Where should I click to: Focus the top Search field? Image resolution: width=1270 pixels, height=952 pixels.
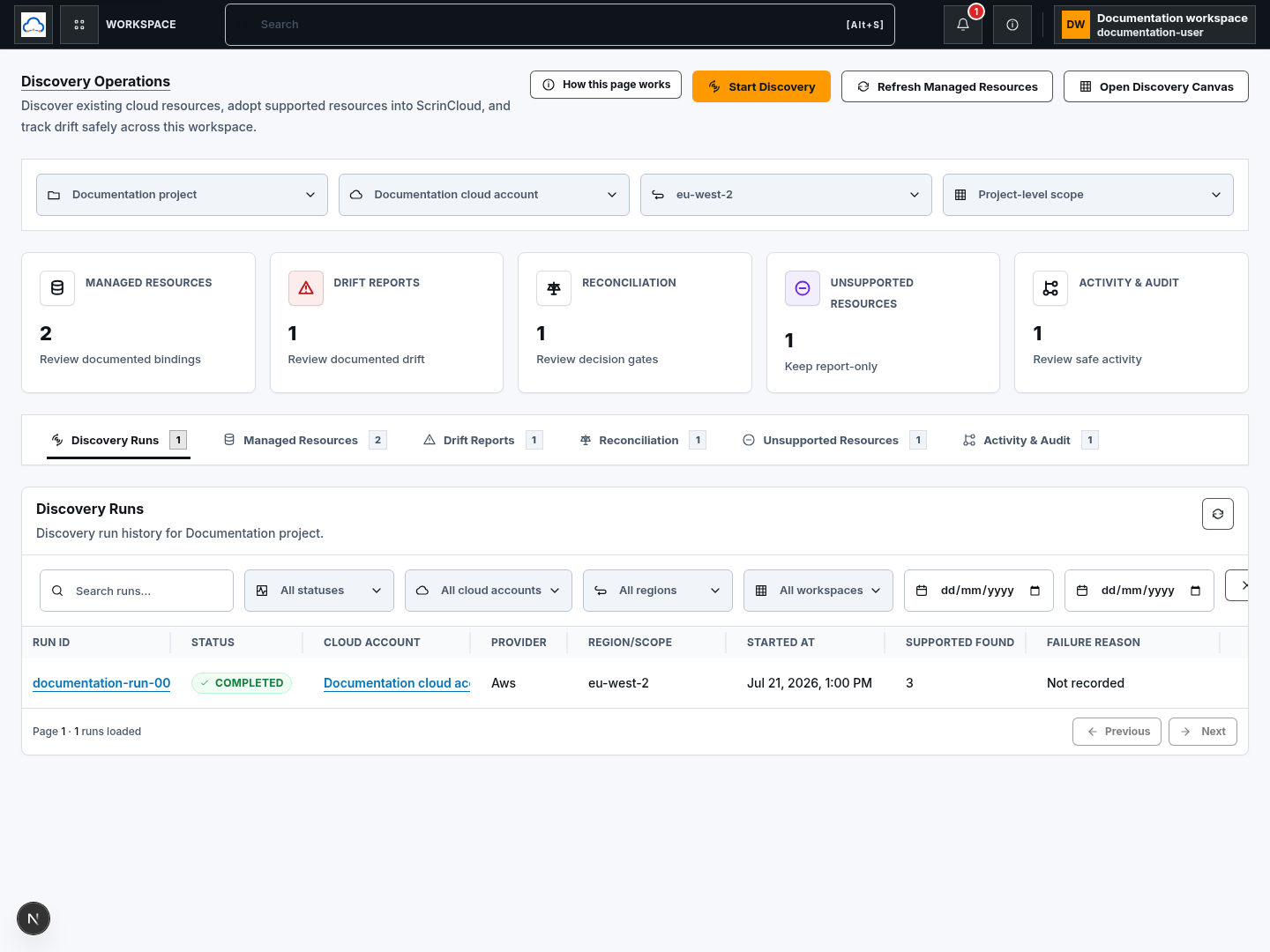point(560,25)
